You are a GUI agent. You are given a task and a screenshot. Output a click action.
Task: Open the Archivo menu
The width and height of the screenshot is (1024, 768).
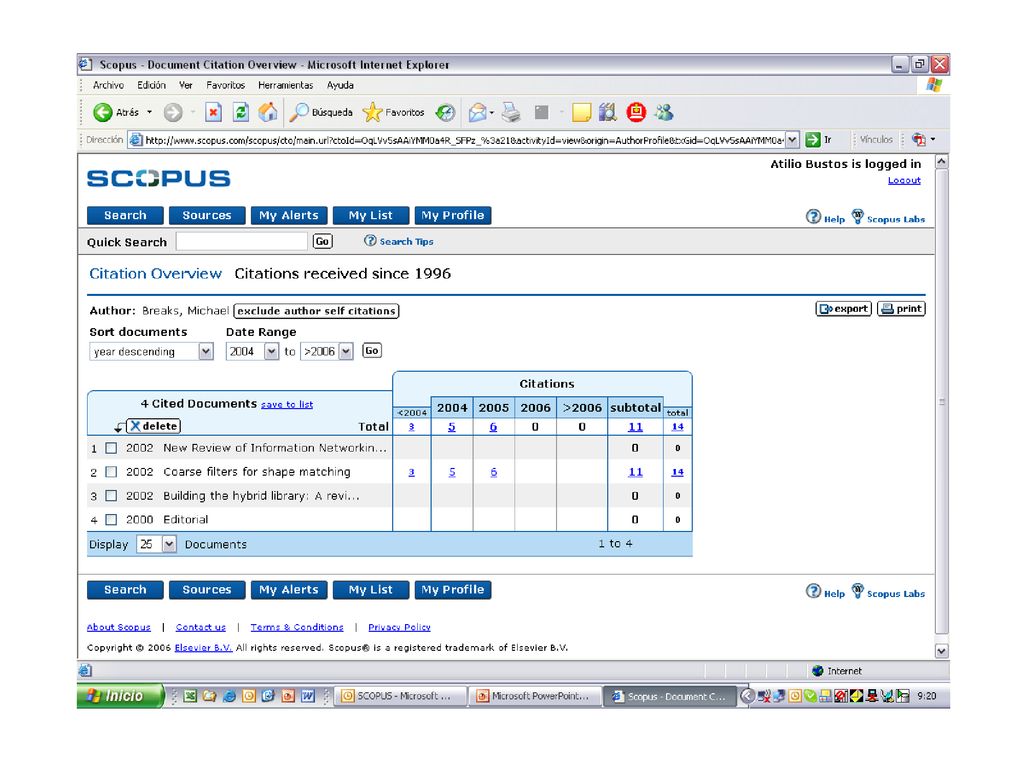pyautogui.click(x=108, y=85)
